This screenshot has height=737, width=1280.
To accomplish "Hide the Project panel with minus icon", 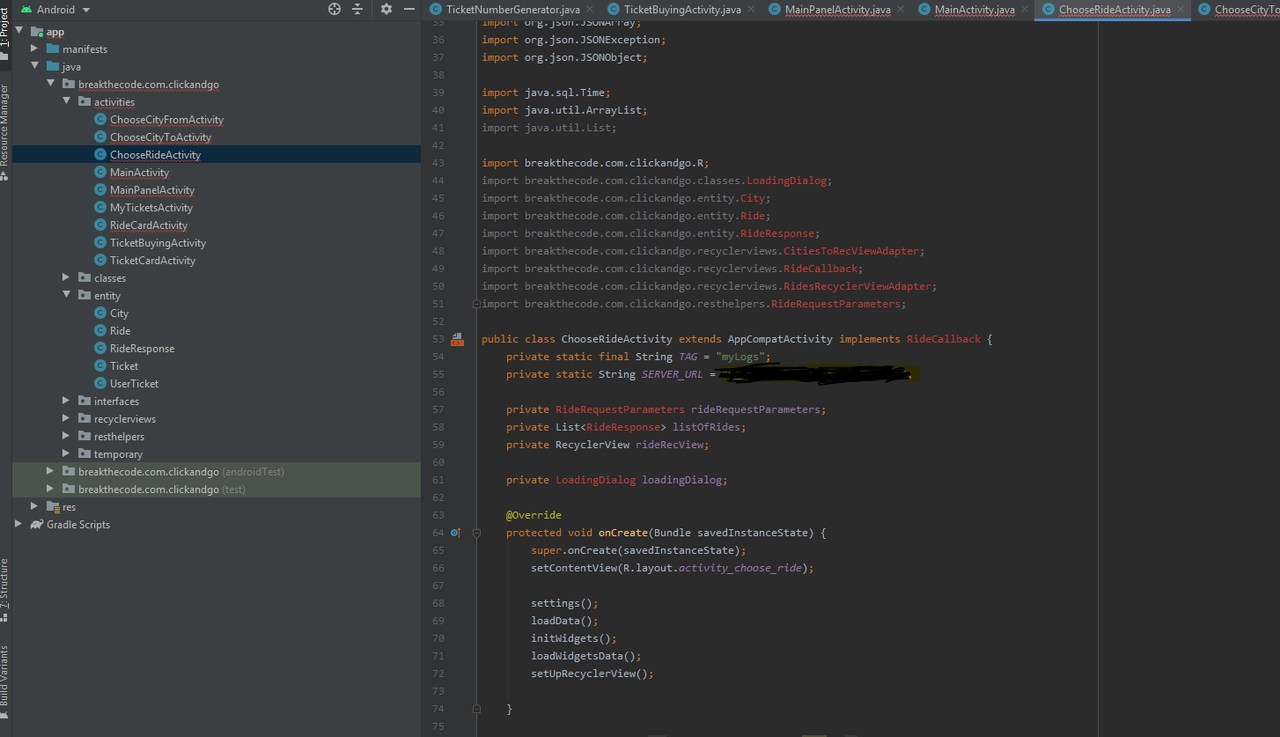I will click(409, 9).
